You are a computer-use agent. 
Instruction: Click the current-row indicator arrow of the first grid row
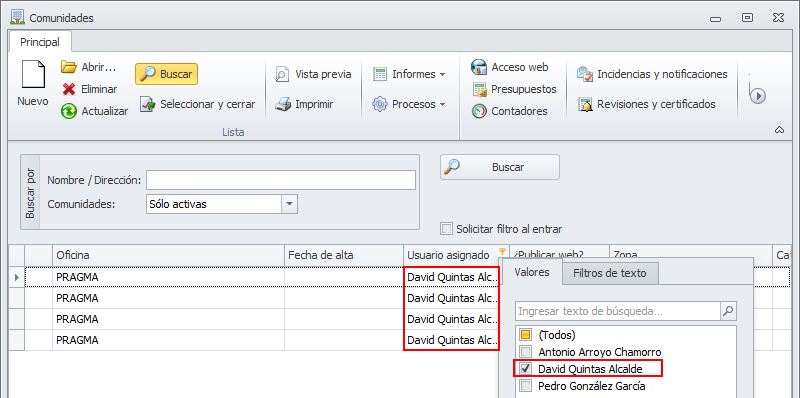point(17,277)
